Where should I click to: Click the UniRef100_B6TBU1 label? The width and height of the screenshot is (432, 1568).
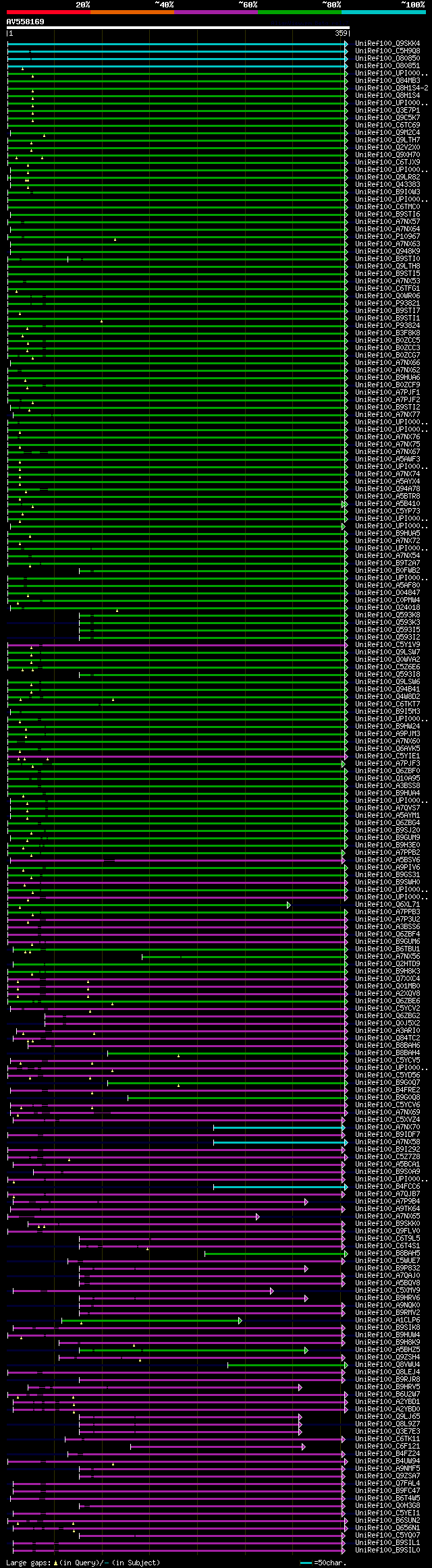387,949
